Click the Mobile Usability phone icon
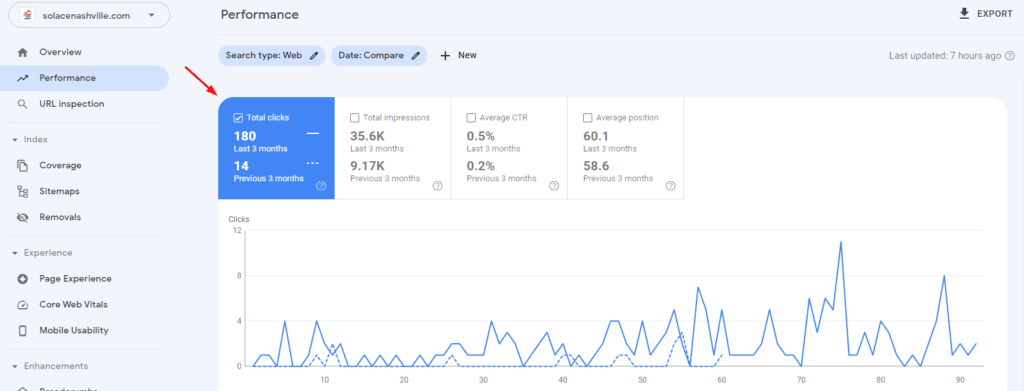The height and width of the screenshot is (391, 1024). [23, 331]
